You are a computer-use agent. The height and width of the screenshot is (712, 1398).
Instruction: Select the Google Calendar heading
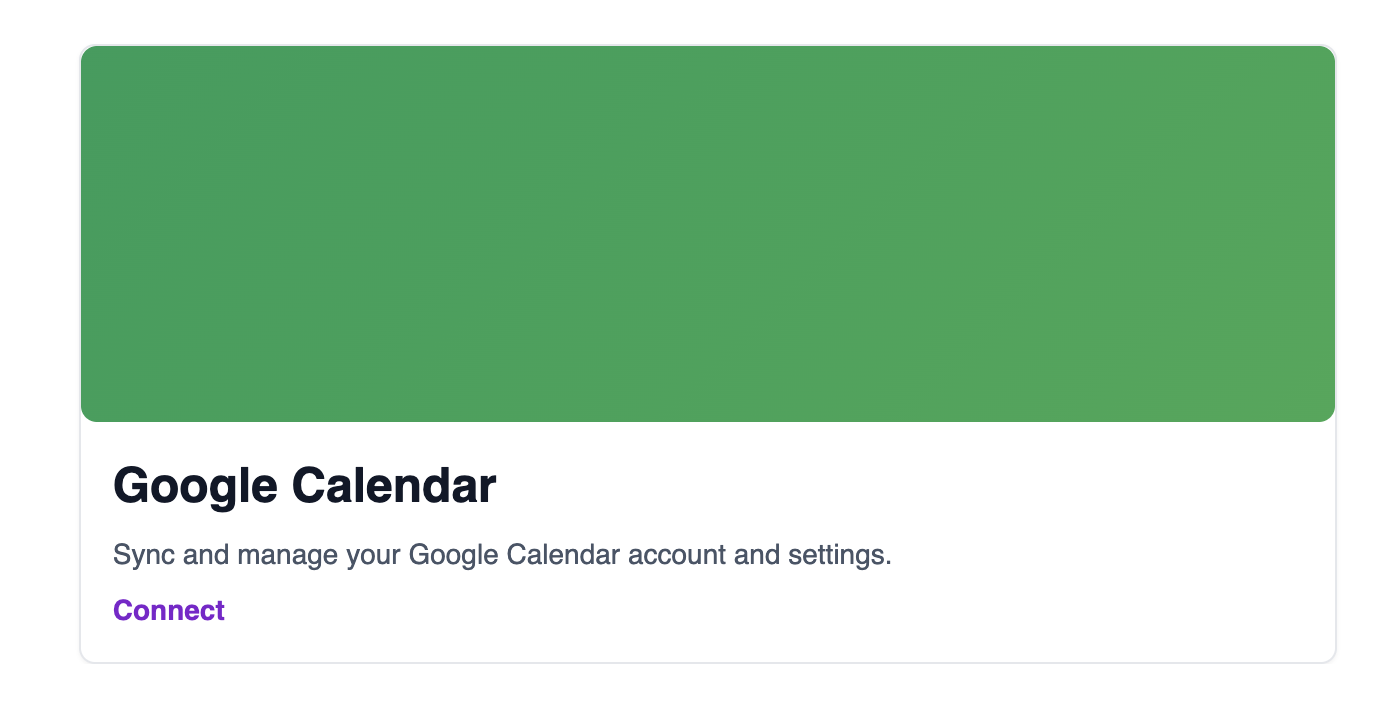(304, 486)
